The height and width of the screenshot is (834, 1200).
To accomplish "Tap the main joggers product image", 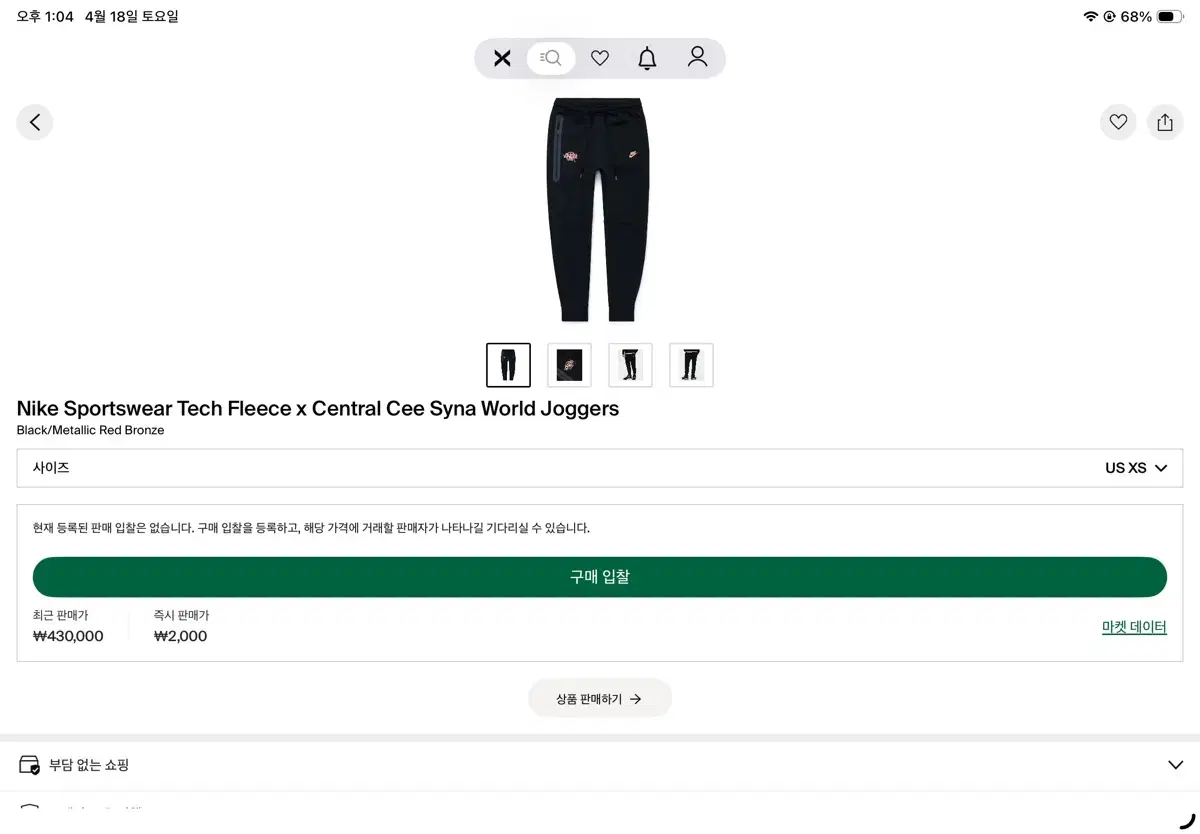I will 599,210.
